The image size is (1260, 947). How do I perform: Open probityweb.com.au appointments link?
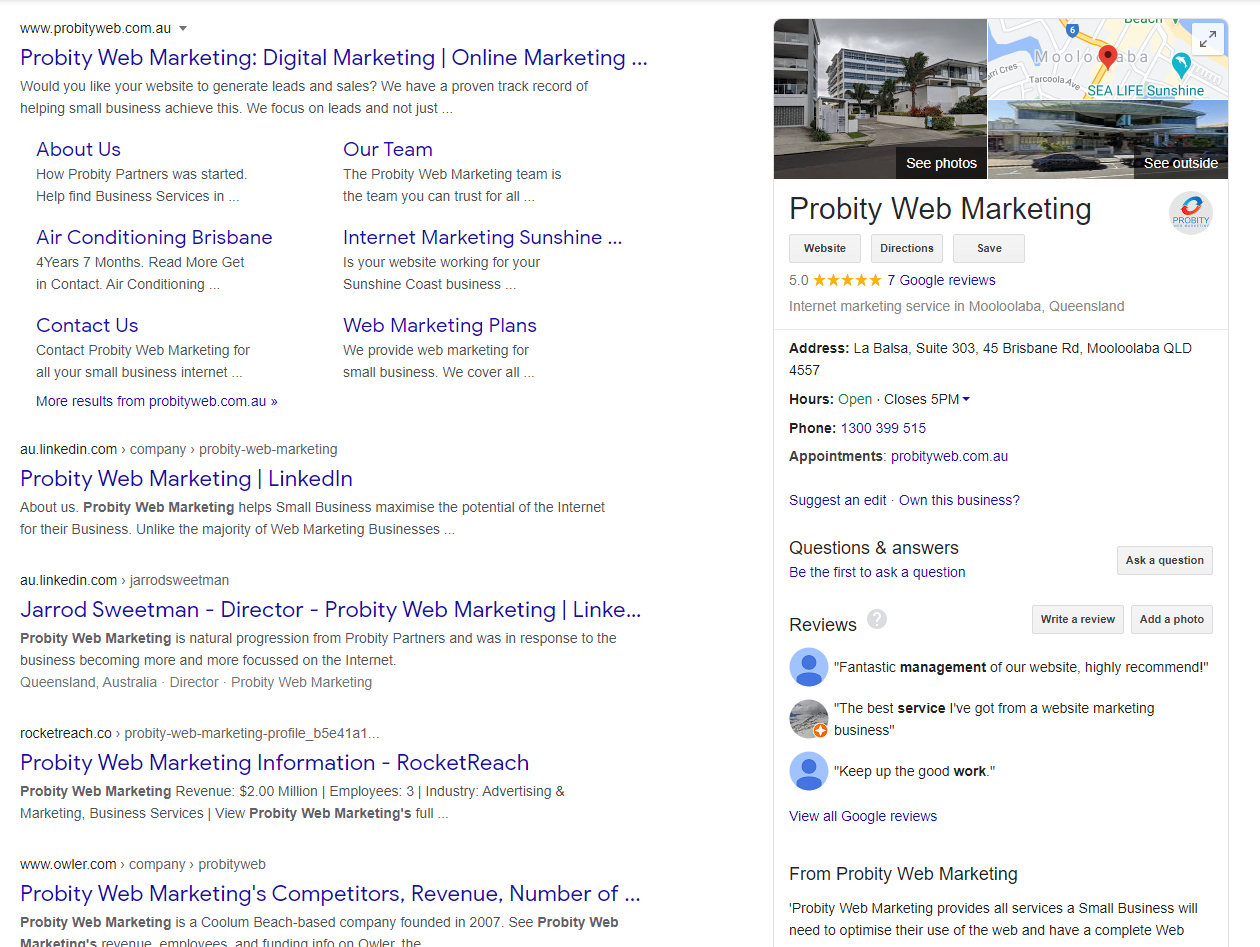(x=949, y=456)
